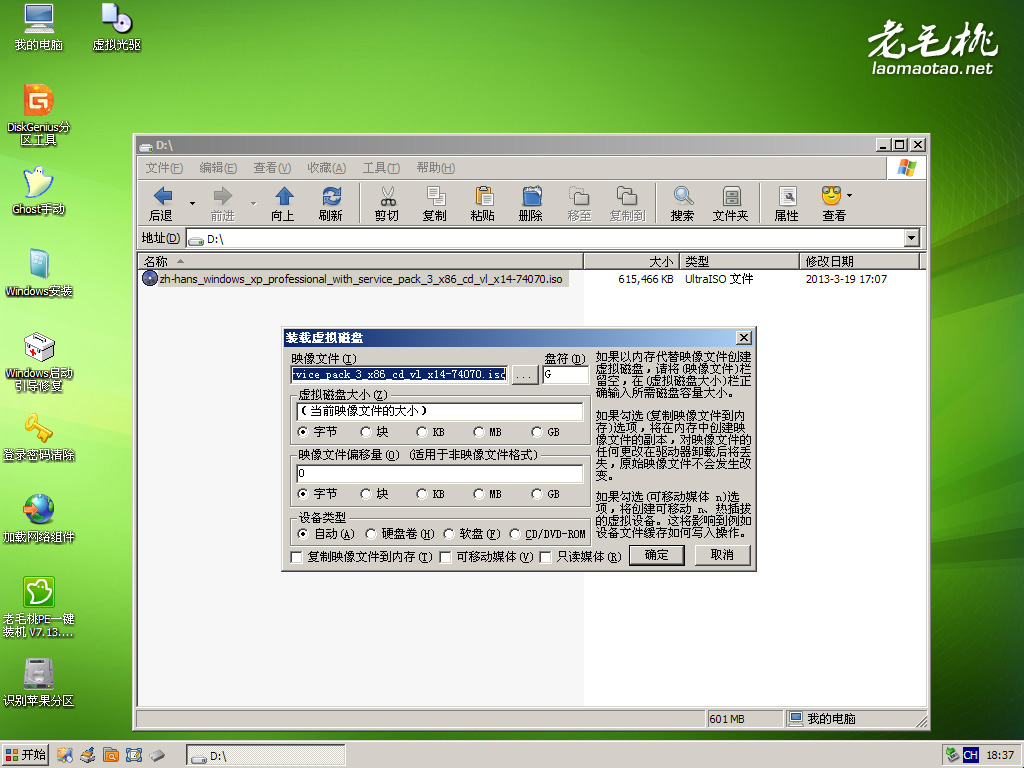The width and height of the screenshot is (1024, 768).
Task: Open the 查看 menu in menu bar
Action: (272, 168)
